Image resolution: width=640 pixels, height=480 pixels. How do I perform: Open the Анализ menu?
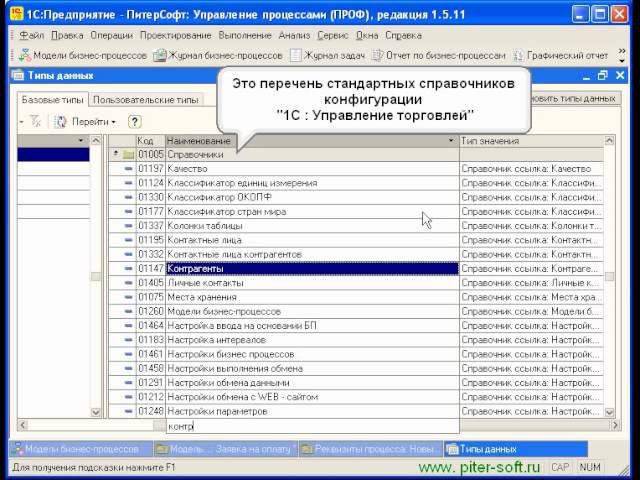click(x=294, y=36)
